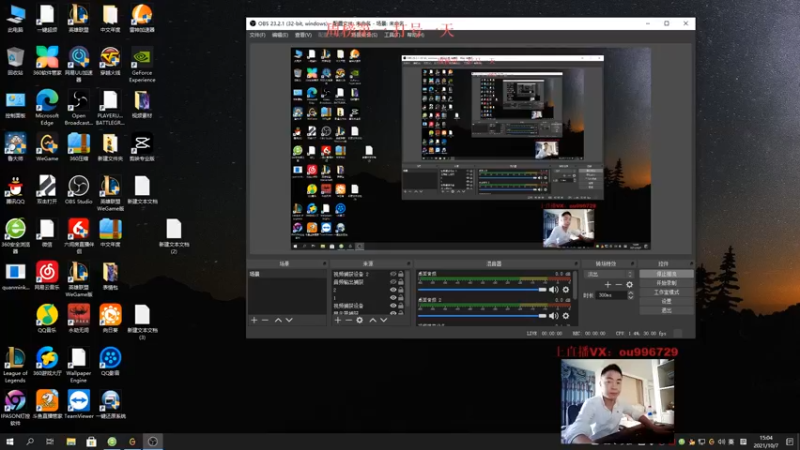Pop out the 转场特效 transitions dock
This screenshot has height=450, width=800.
632,264
